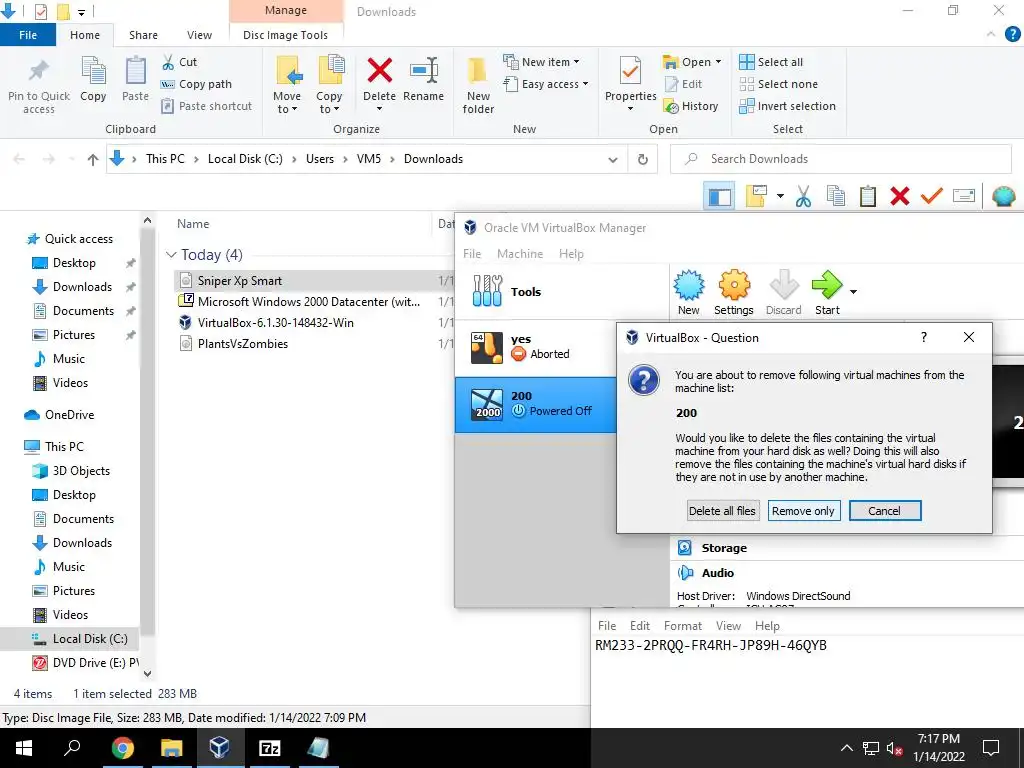Click the Copy ribbon icon
The width and height of the screenshot is (1024, 768).
pos(93,71)
